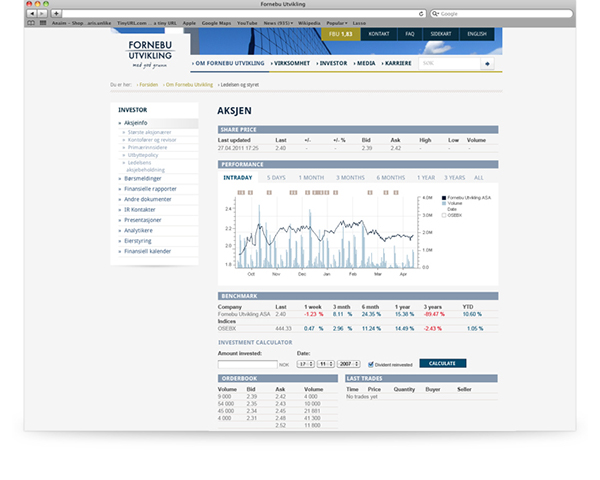Open the FAQ page
The image size is (600, 480).
(410, 34)
